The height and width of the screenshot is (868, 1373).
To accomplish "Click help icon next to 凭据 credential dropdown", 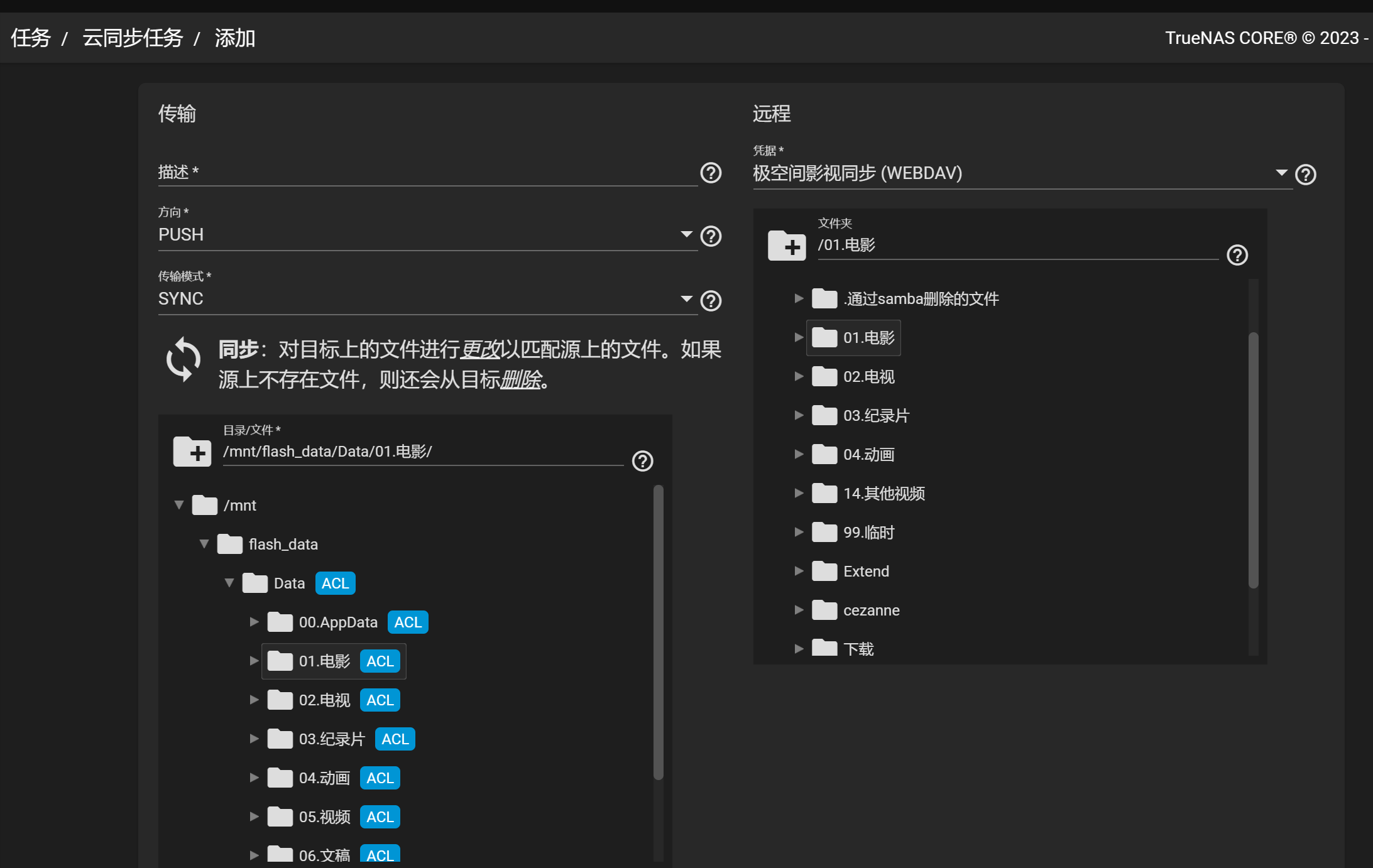I will (x=1306, y=175).
